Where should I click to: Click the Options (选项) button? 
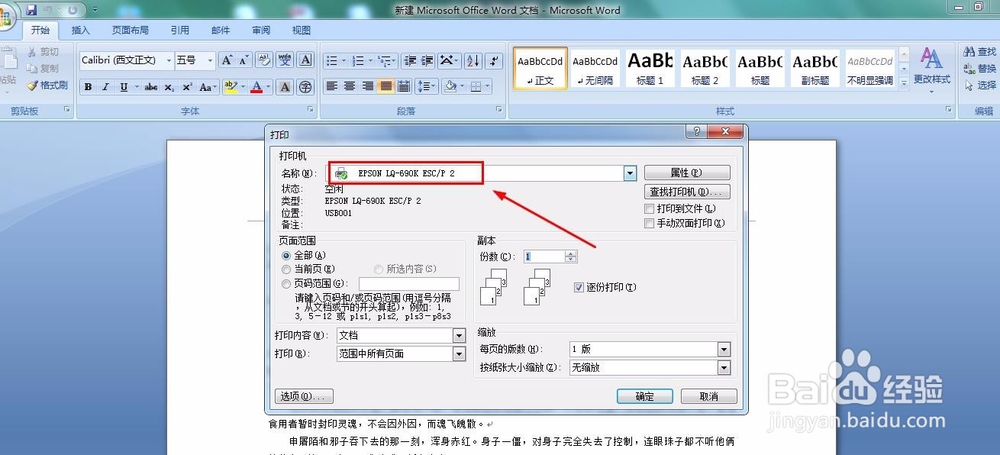coord(304,396)
